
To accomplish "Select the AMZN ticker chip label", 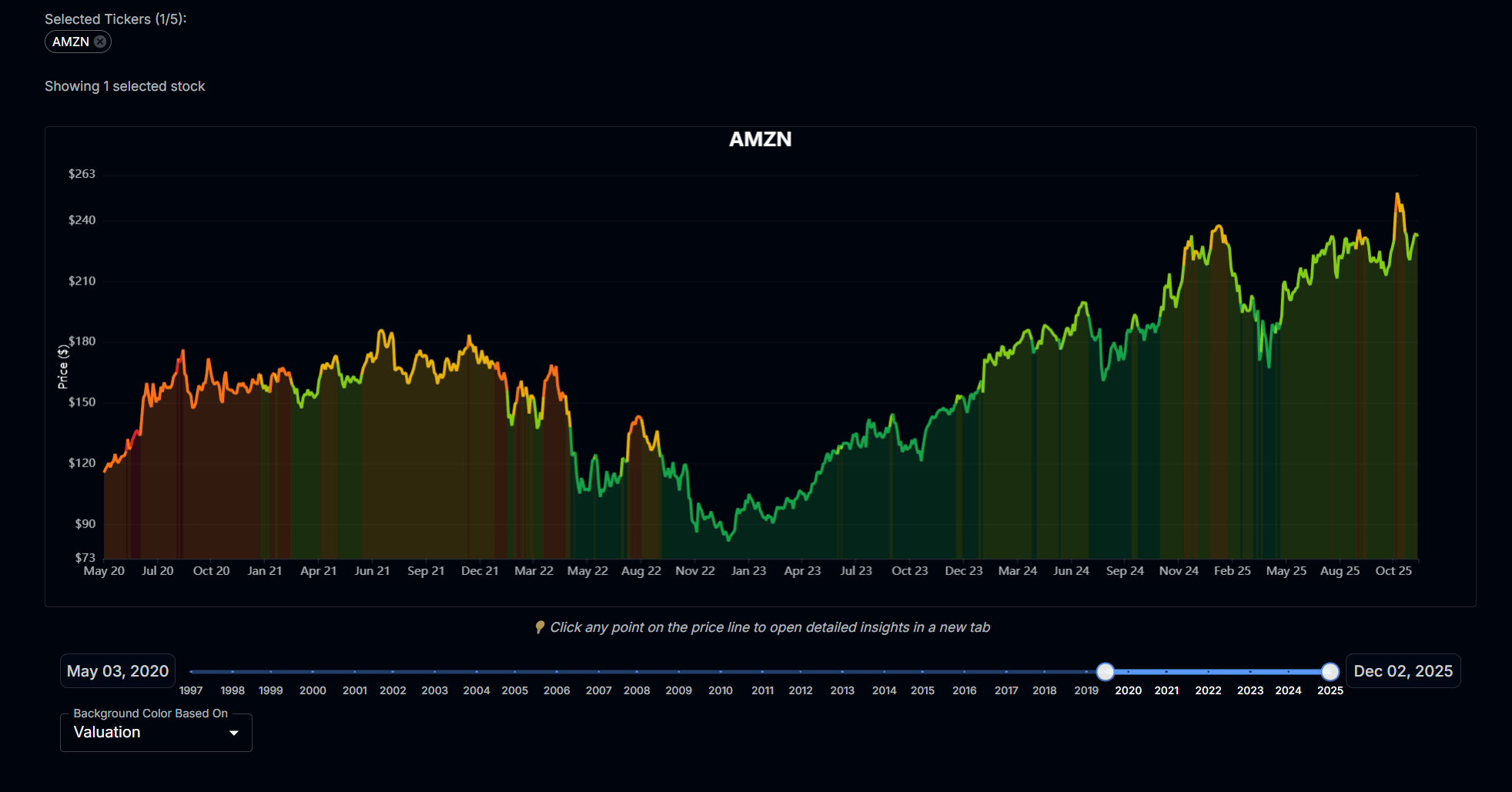I will 71,42.
